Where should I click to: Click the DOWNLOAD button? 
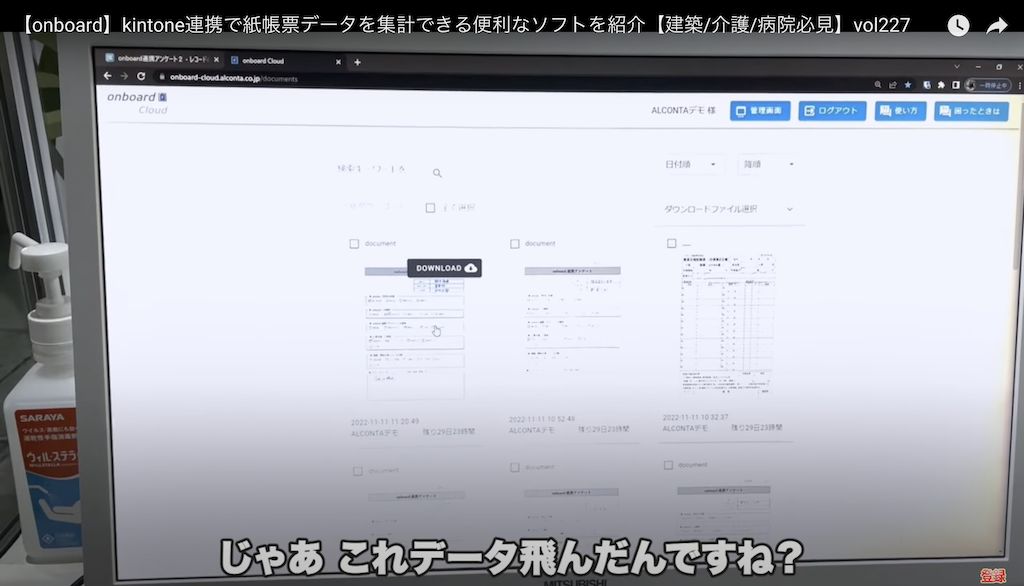click(x=445, y=267)
